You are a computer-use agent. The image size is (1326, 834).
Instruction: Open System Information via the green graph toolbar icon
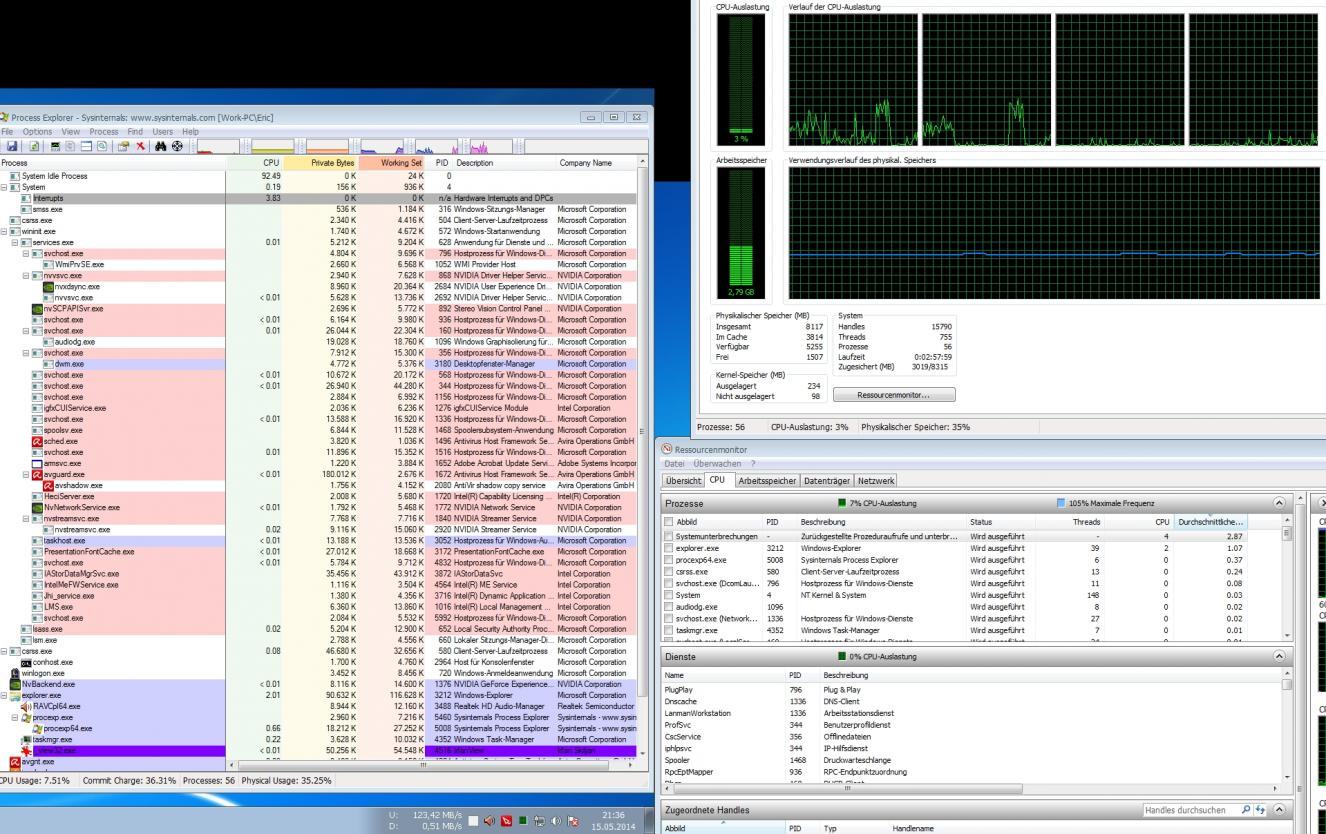tap(56, 146)
